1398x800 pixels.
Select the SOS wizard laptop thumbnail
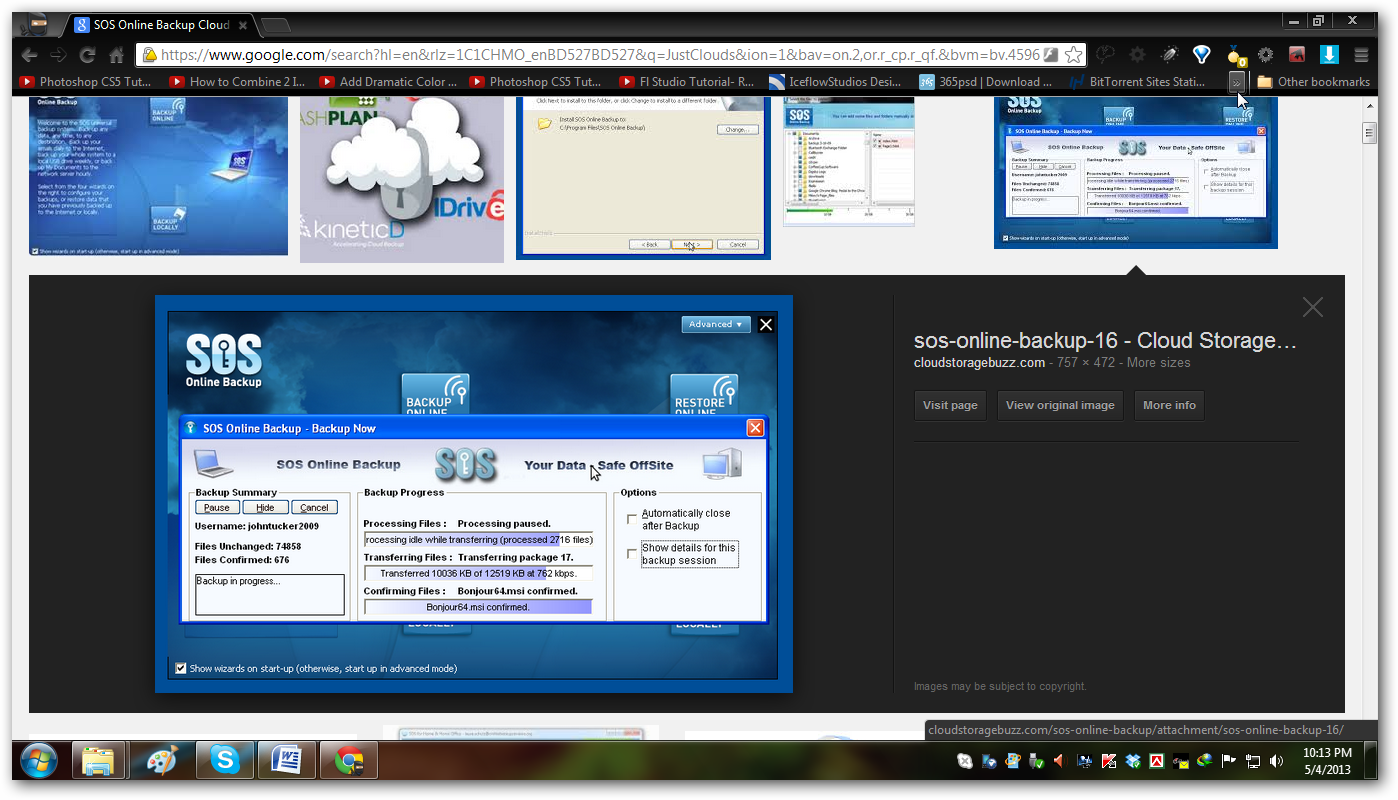(x=159, y=176)
